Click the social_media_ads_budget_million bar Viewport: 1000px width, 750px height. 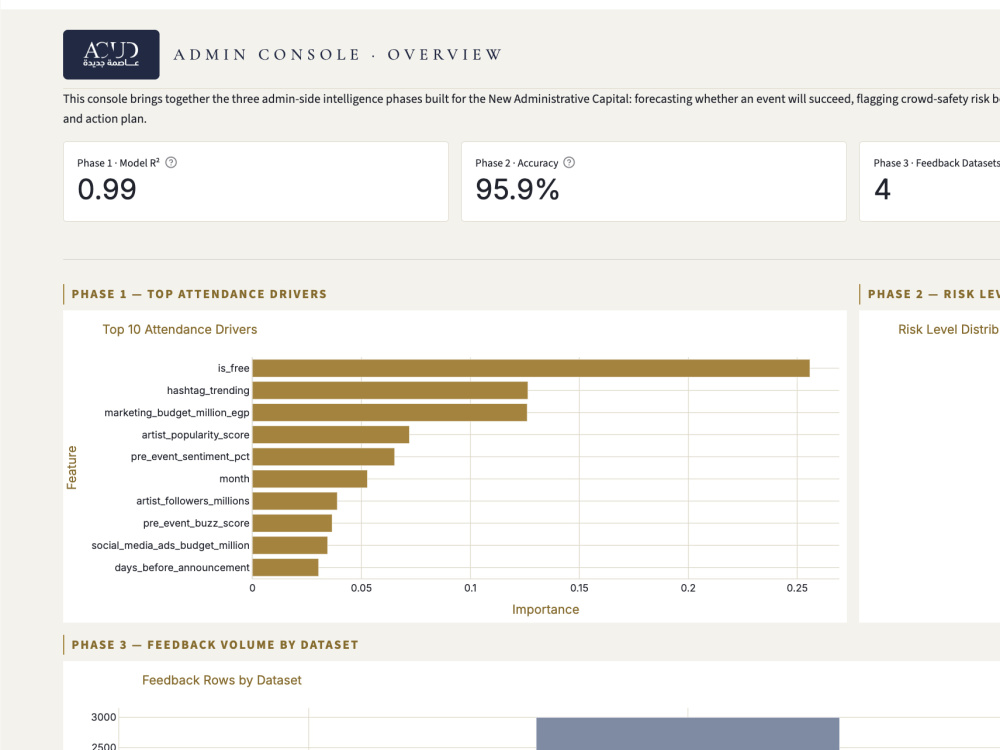[290, 545]
